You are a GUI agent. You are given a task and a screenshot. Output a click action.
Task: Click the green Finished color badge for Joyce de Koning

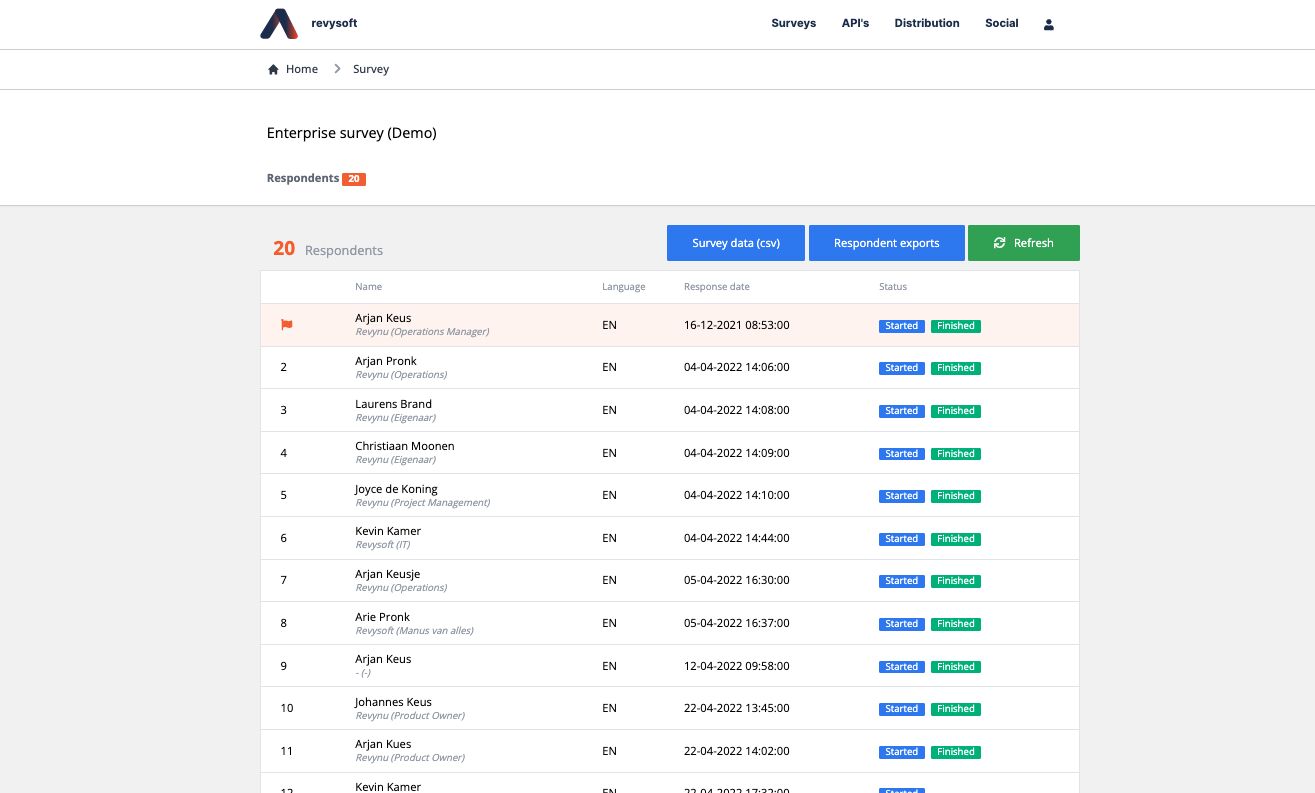tap(955, 495)
